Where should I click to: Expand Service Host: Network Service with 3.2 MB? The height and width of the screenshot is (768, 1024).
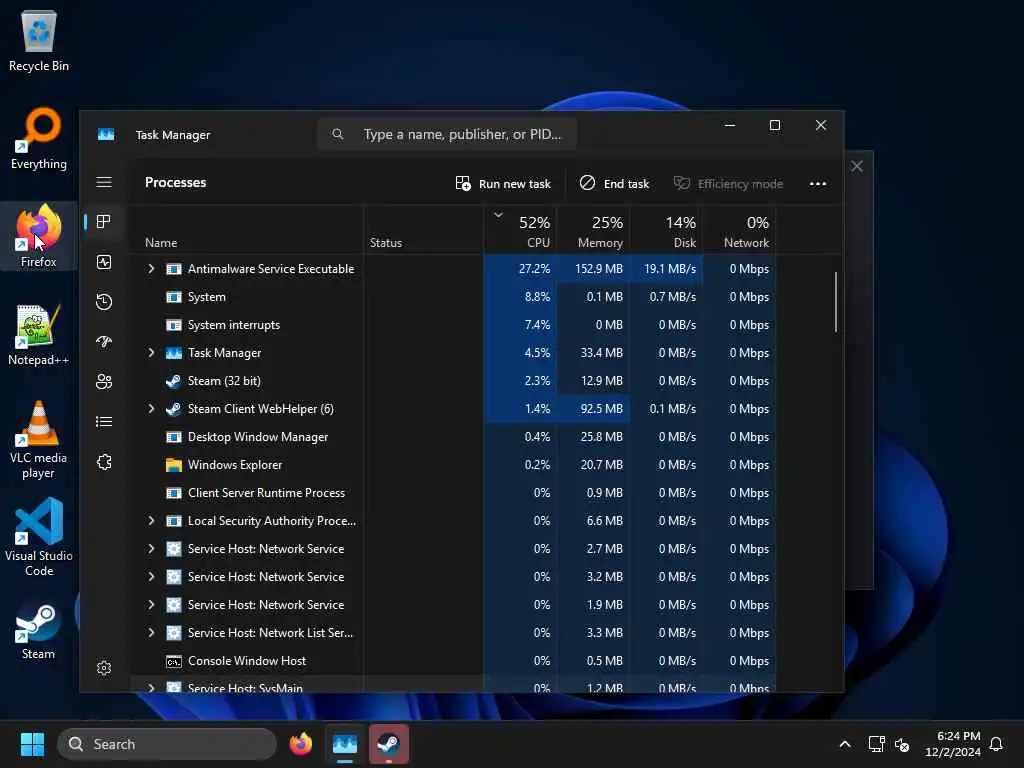pos(151,577)
